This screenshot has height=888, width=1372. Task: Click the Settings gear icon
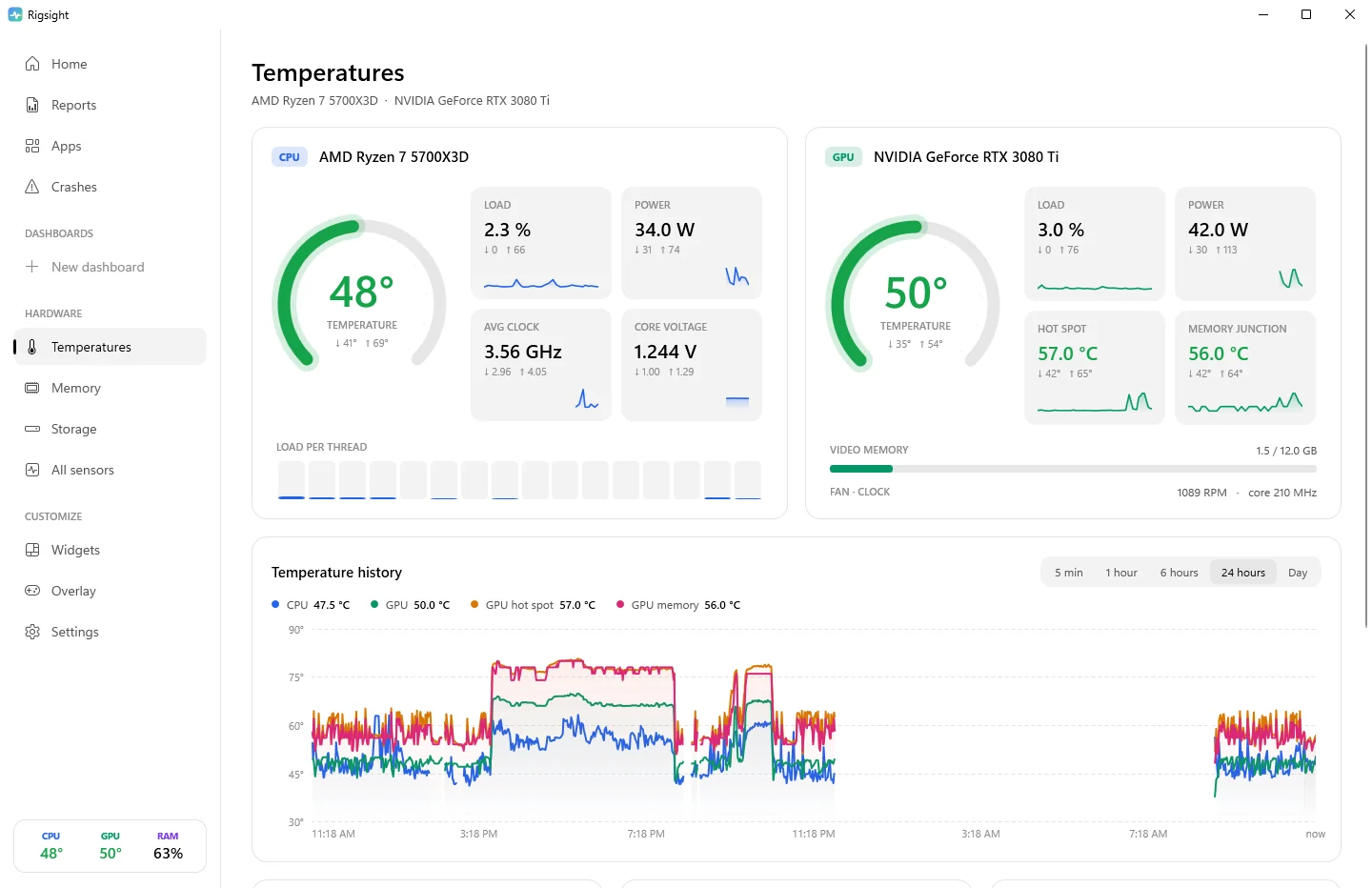[32, 632]
